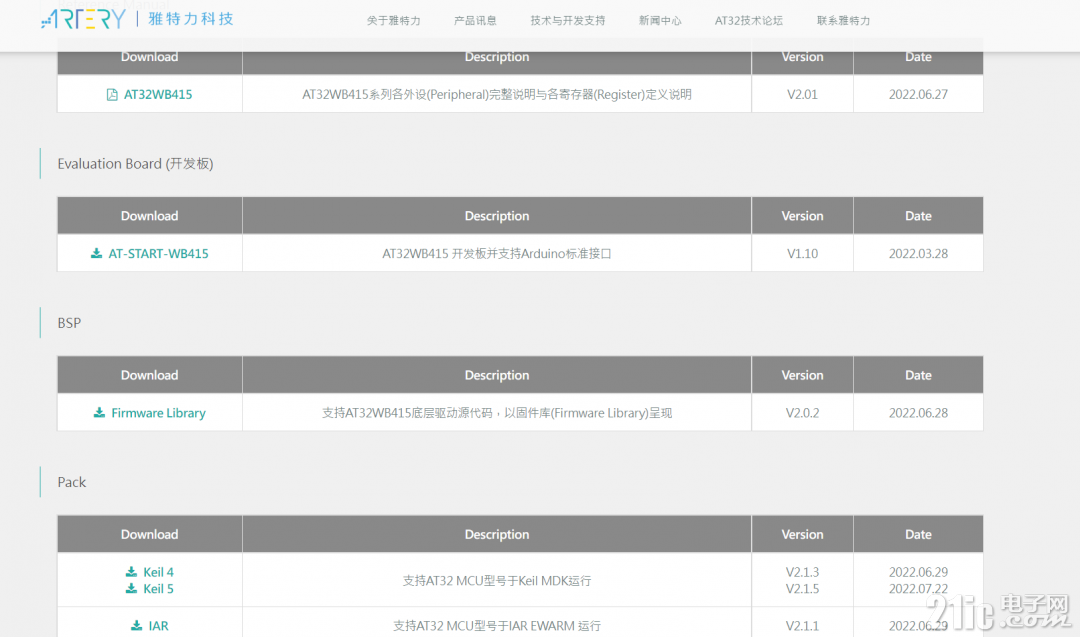The width and height of the screenshot is (1080, 637).
Task: Click version V2.01 in the AT32WB415 row
Action: tap(802, 95)
